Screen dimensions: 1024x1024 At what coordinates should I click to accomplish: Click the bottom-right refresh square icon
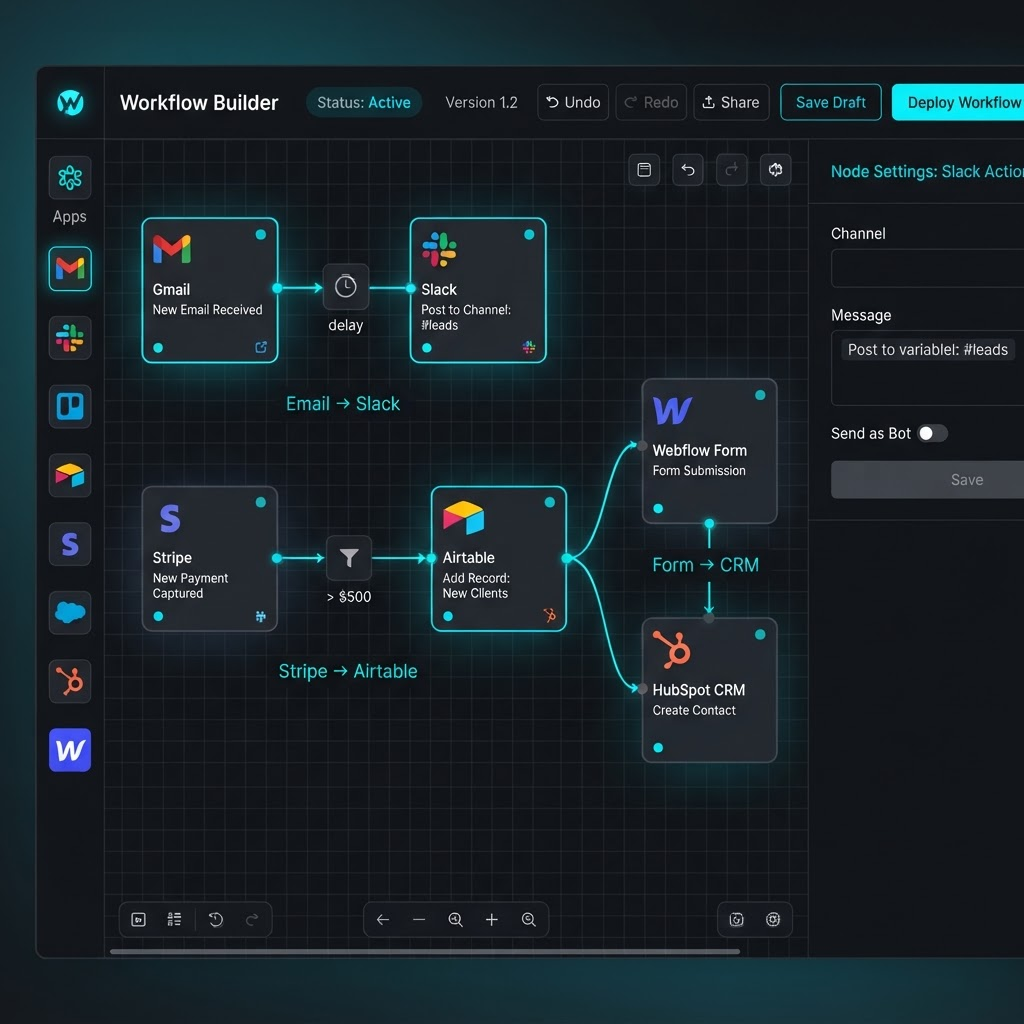click(x=736, y=920)
